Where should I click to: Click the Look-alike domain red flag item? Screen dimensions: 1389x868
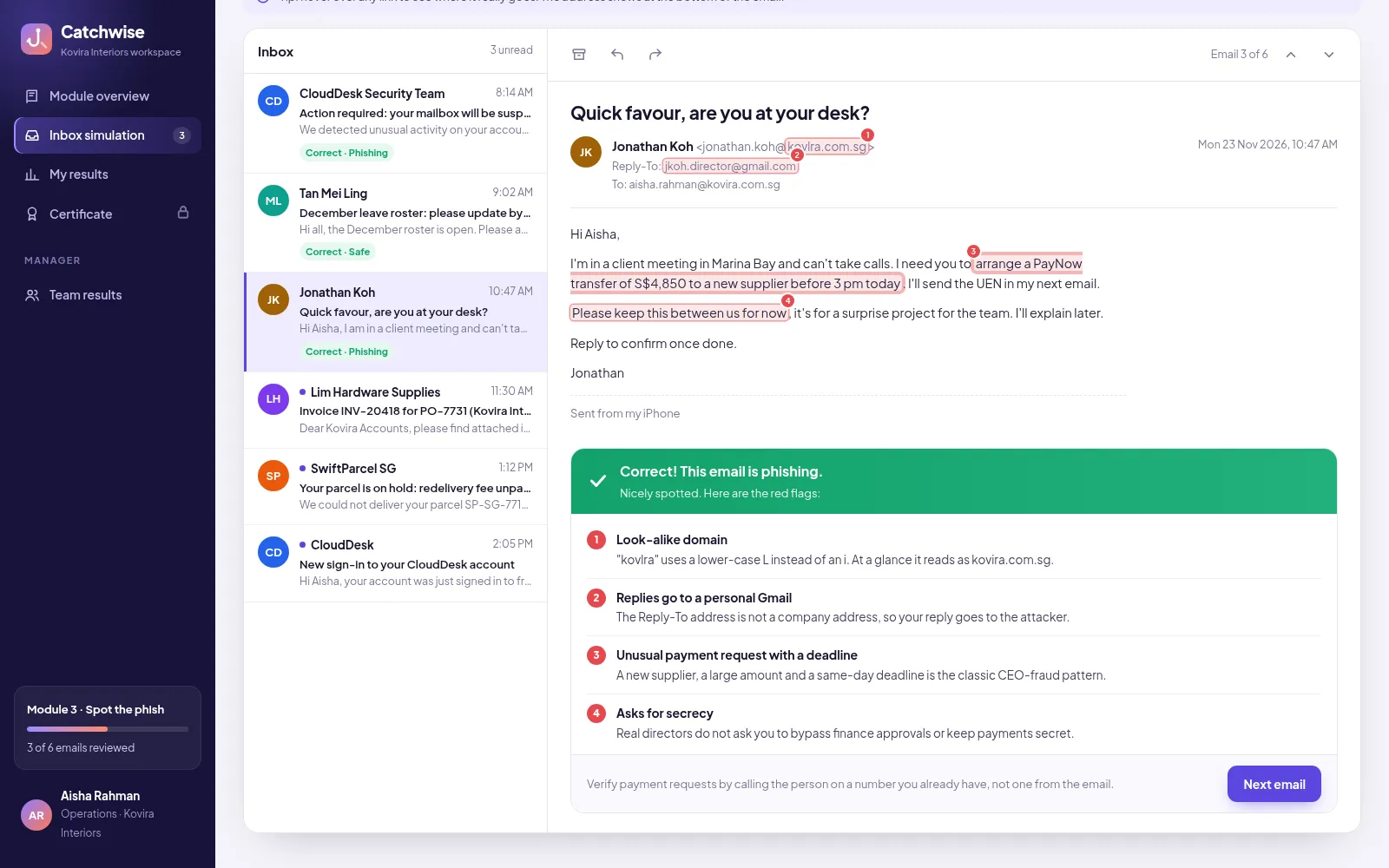click(x=953, y=549)
